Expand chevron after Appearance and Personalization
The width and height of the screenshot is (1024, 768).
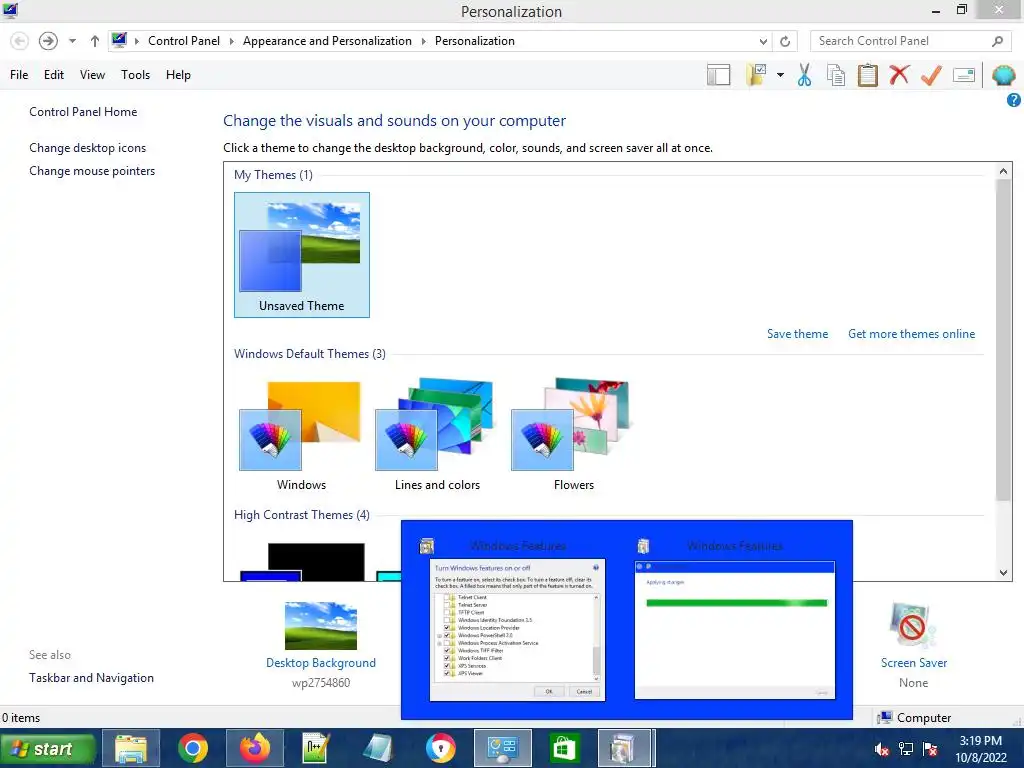423,41
